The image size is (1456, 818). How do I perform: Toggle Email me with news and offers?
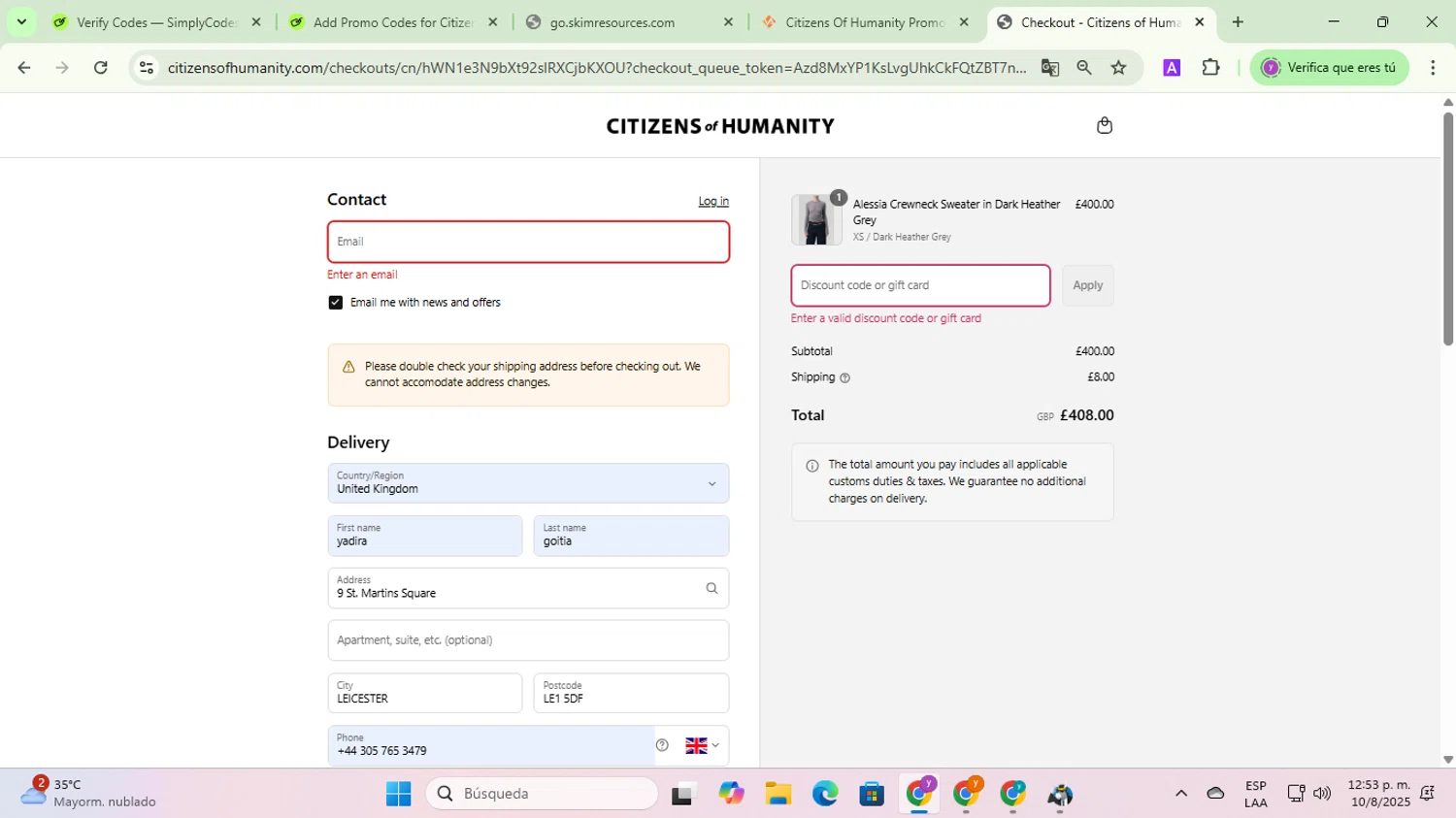click(x=336, y=303)
